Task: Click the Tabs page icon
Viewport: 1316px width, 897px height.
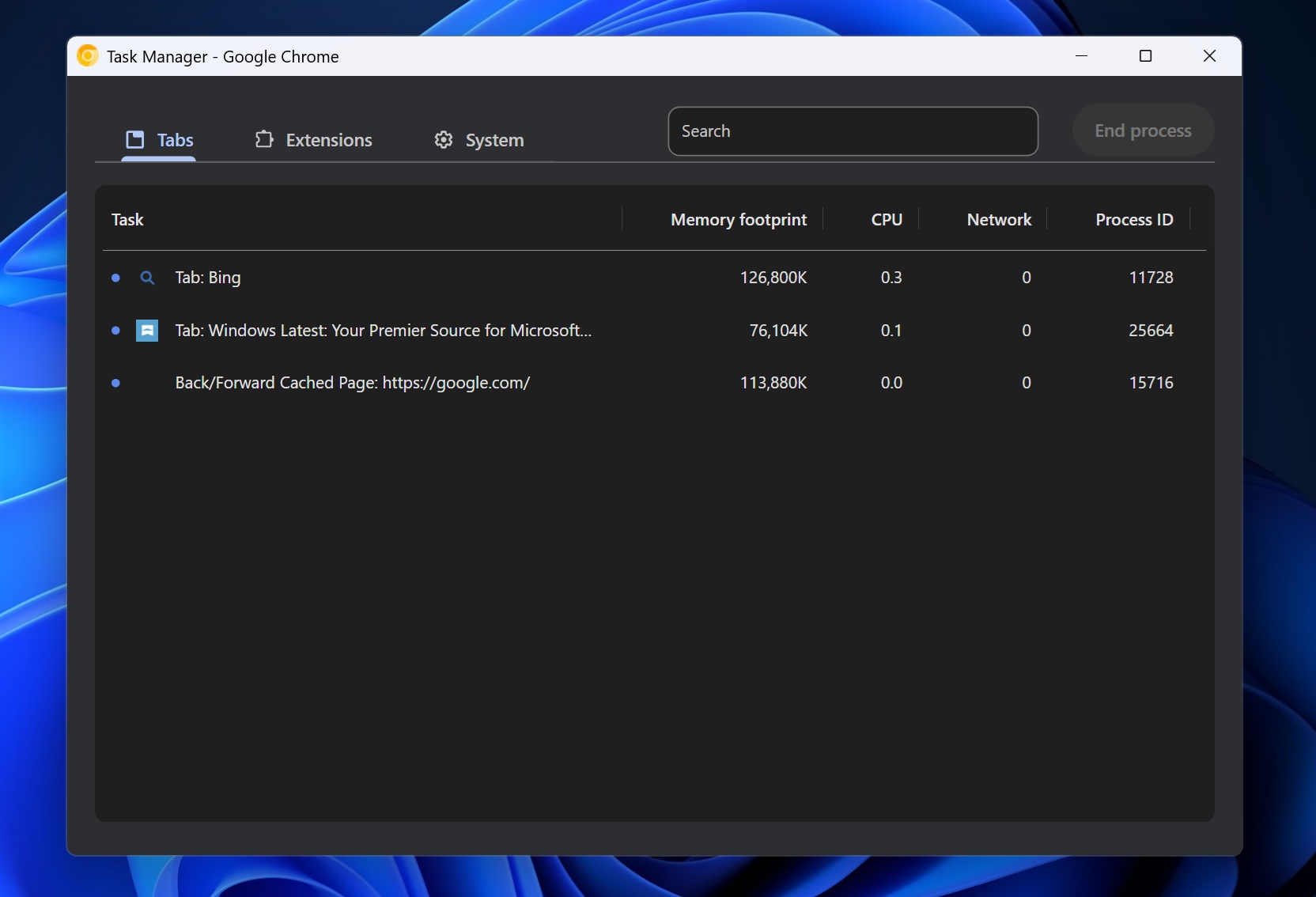Action: pos(134,139)
